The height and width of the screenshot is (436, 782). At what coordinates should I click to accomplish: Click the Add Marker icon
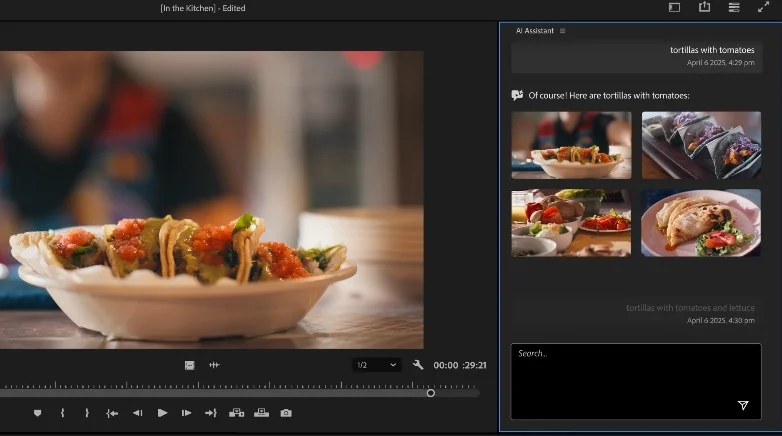pos(38,413)
